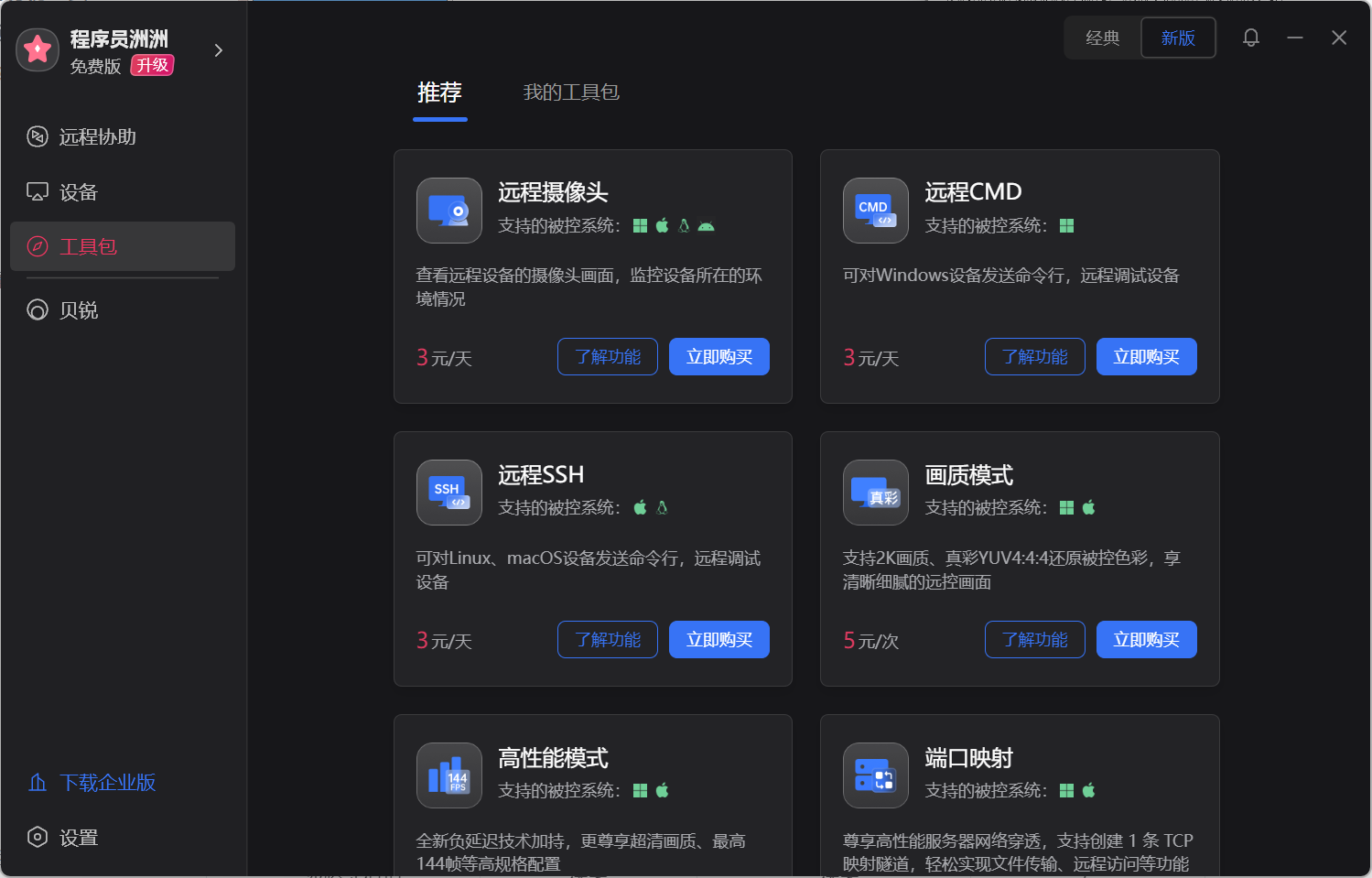Open 远程协助 in the sidebar

(x=123, y=137)
